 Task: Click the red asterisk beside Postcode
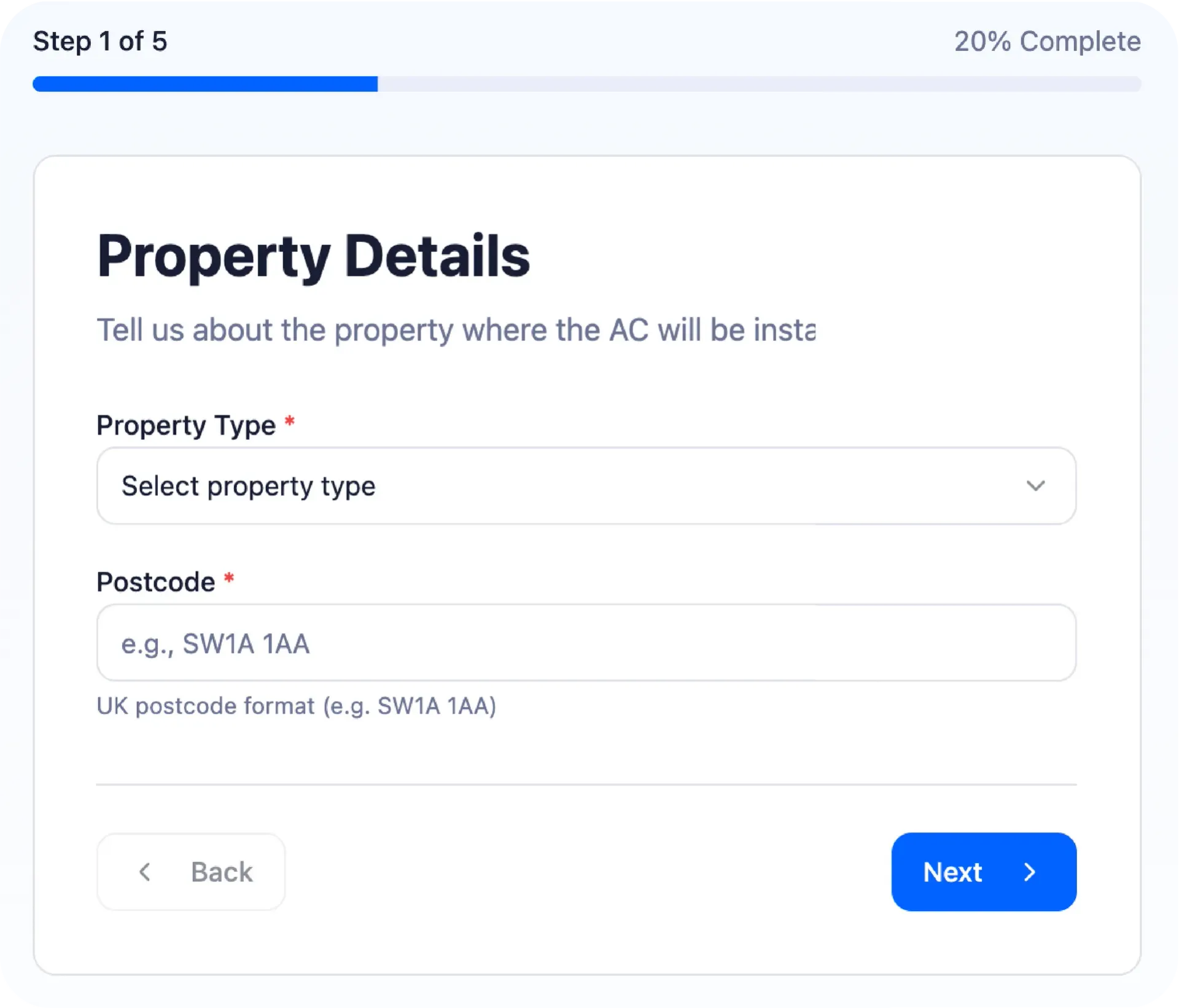229,579
